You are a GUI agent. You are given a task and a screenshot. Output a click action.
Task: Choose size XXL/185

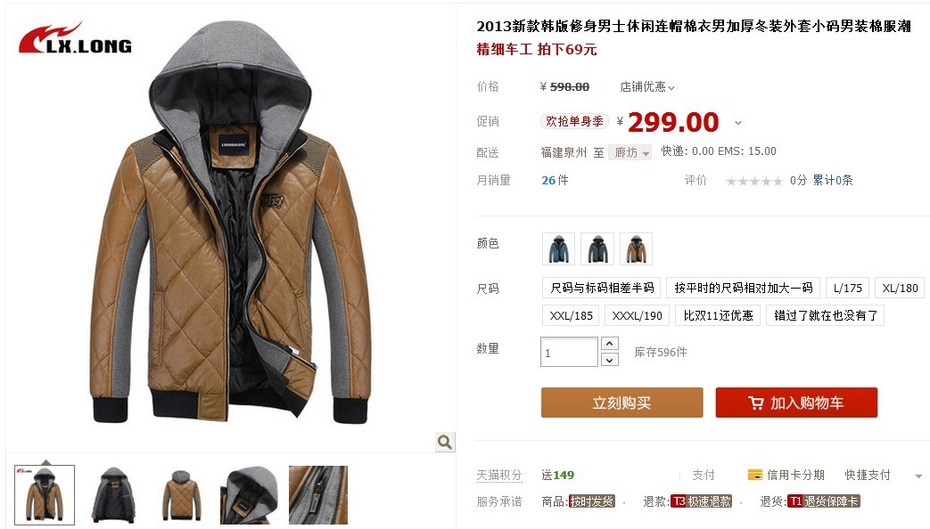571,316
